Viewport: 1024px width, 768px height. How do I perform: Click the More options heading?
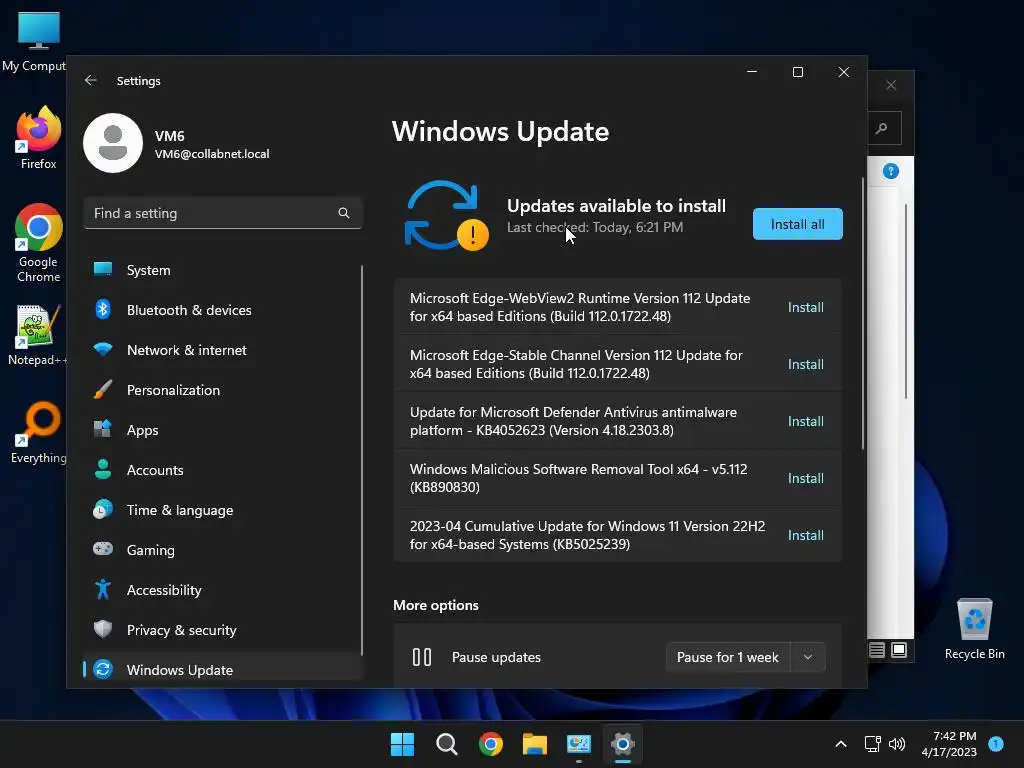436,605
